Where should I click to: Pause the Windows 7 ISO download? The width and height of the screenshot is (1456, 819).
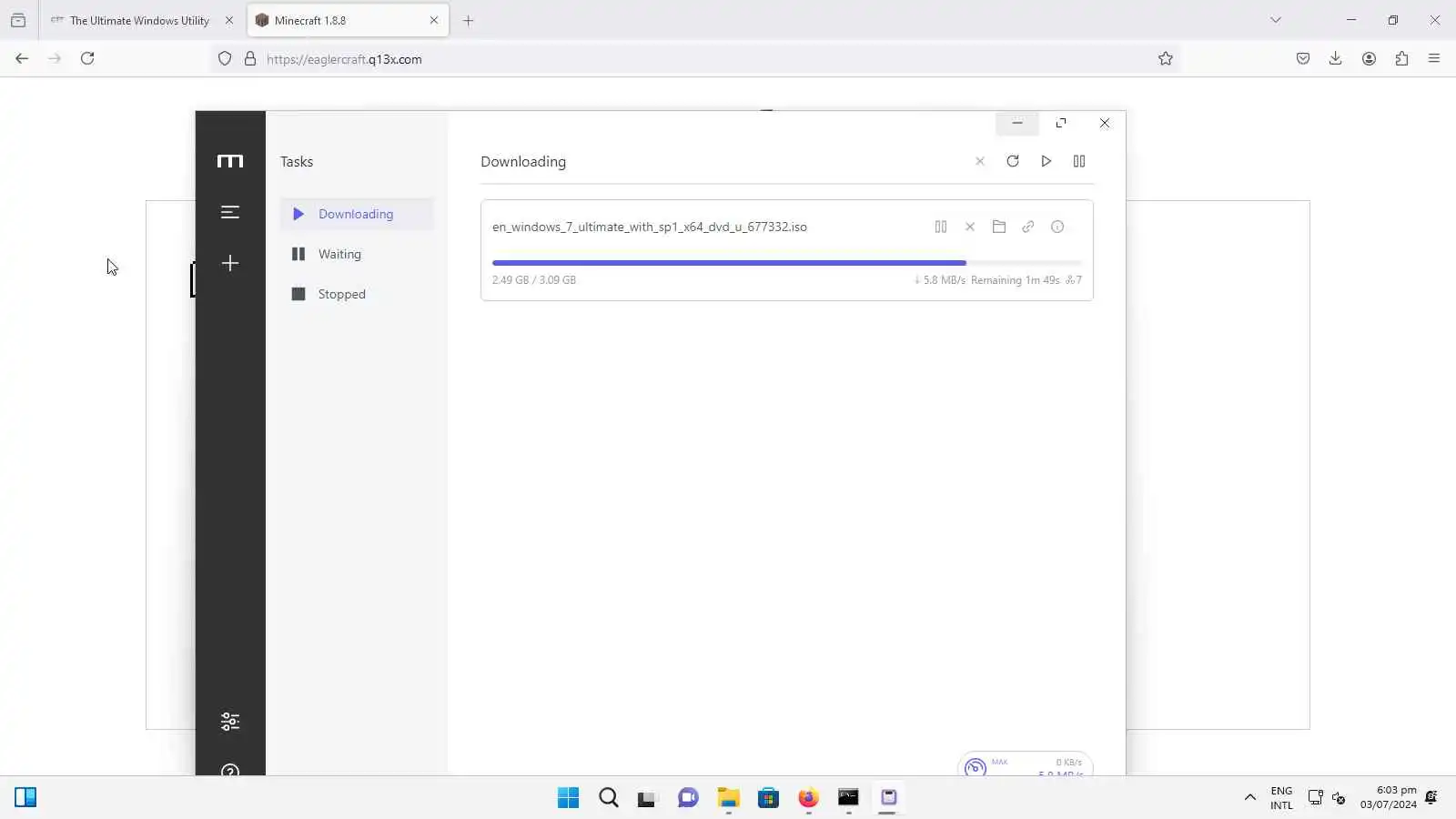tap(941, 227)
